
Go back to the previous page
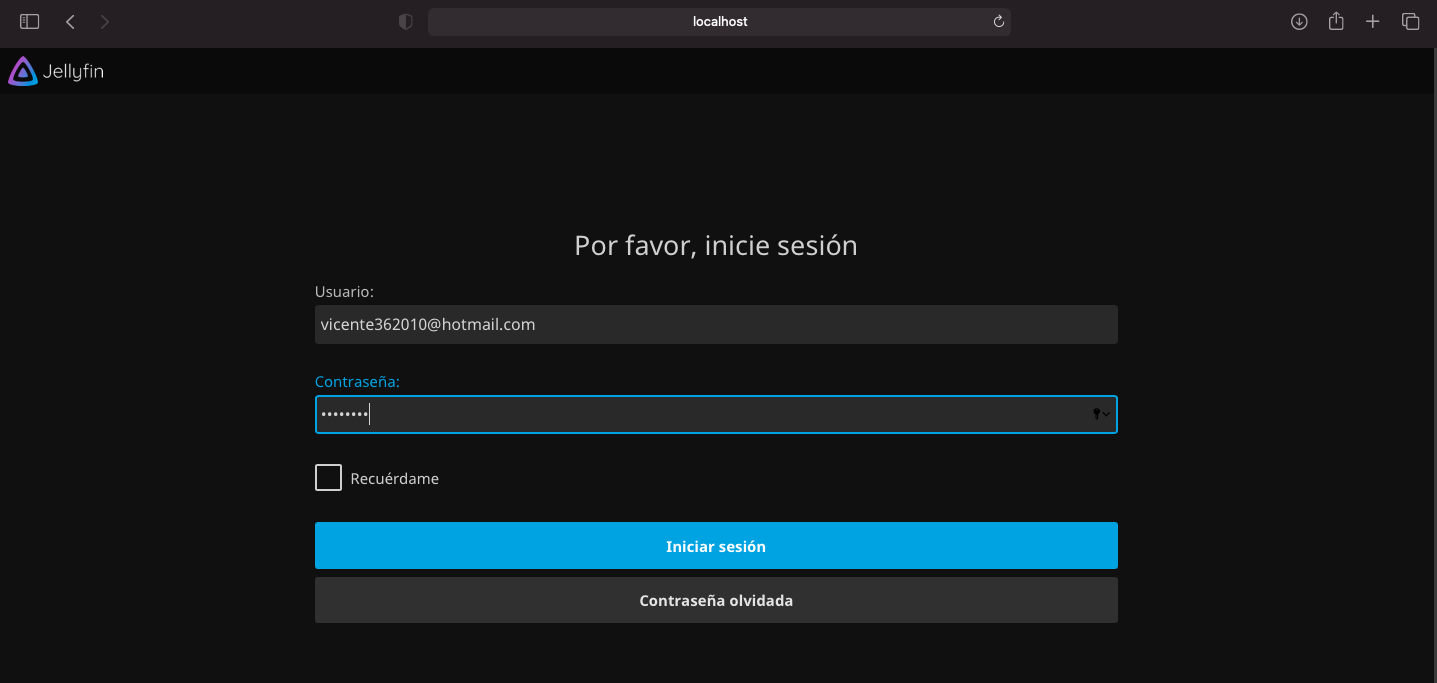70,21
